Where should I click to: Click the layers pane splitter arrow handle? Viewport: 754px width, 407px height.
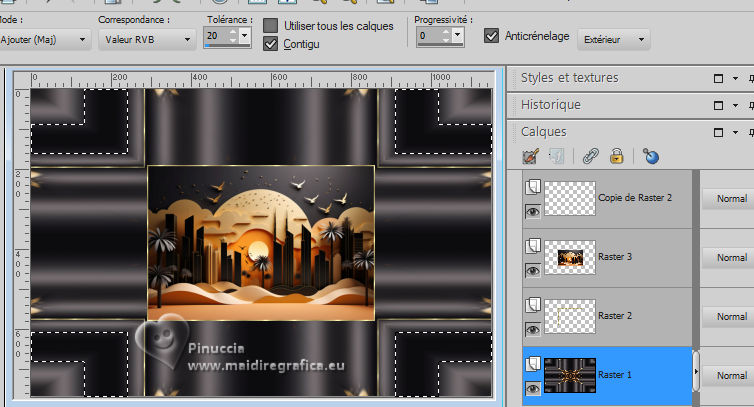tap(696, 371)
